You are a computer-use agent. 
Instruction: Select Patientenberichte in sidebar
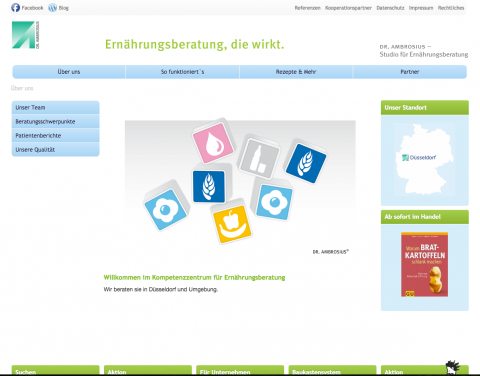tap(55, 136)
